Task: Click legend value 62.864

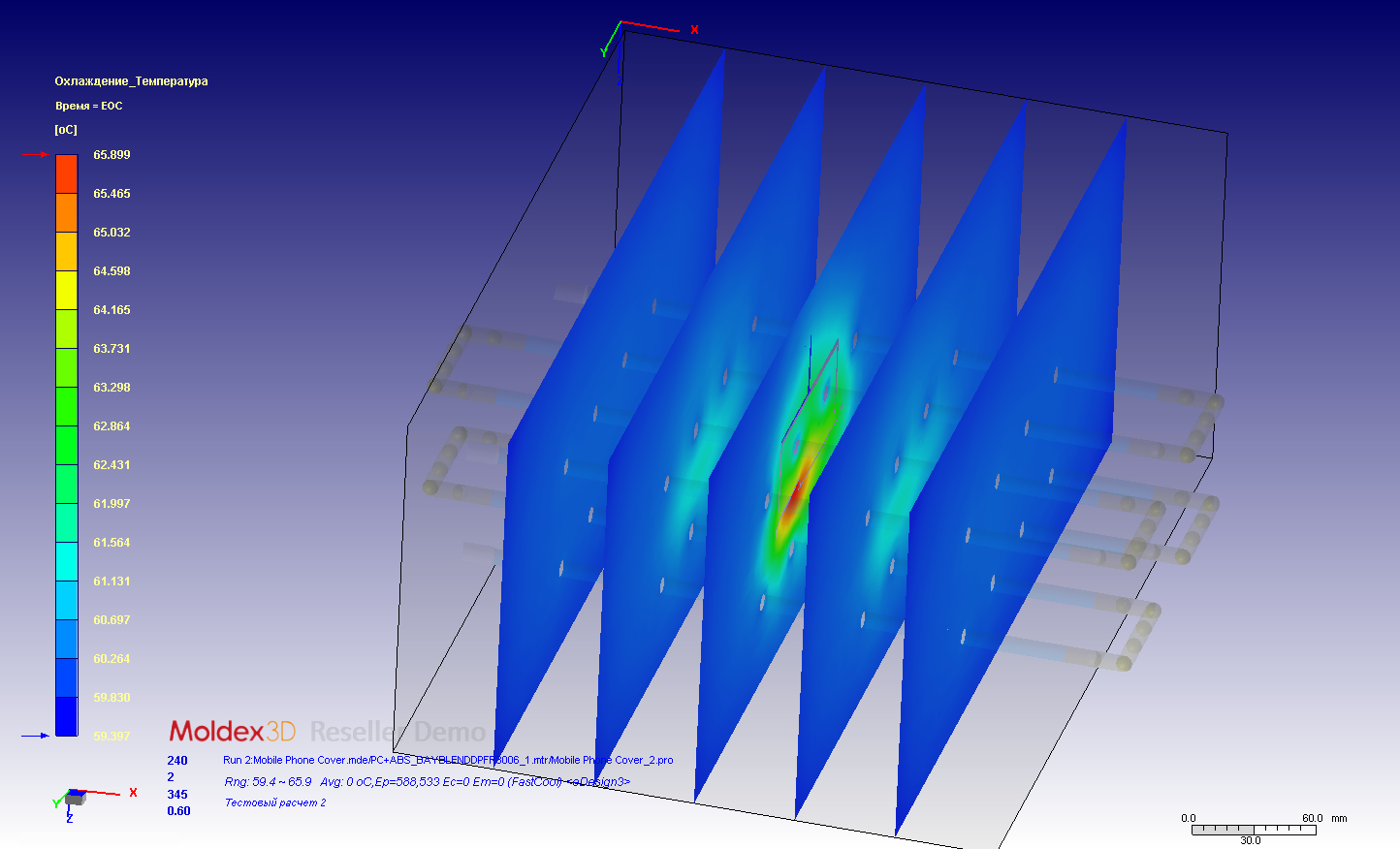Action: tap(111, 426)
